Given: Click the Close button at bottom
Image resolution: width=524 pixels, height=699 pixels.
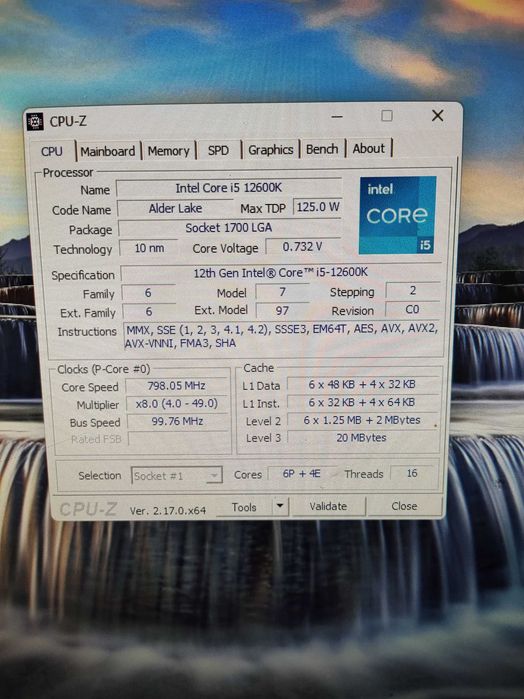Looking at the screenshot, I should [404, 506].
